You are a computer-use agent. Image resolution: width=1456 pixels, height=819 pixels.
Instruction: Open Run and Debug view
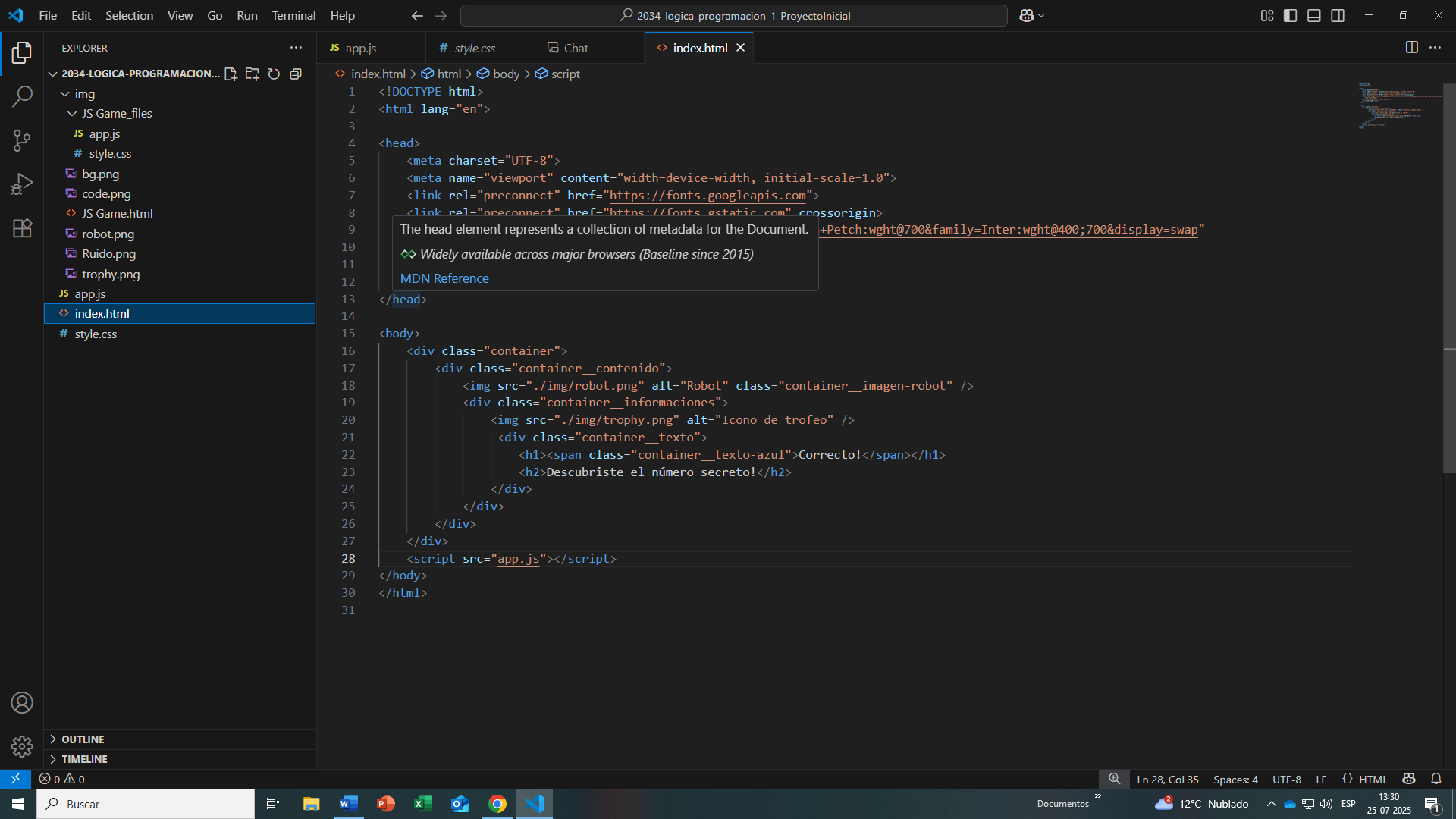(22, 184)
